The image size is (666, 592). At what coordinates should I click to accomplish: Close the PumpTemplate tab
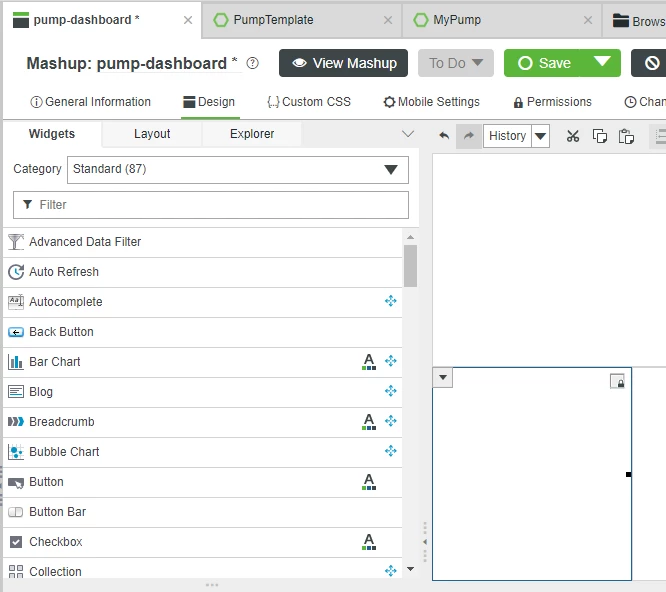(388, 20)
